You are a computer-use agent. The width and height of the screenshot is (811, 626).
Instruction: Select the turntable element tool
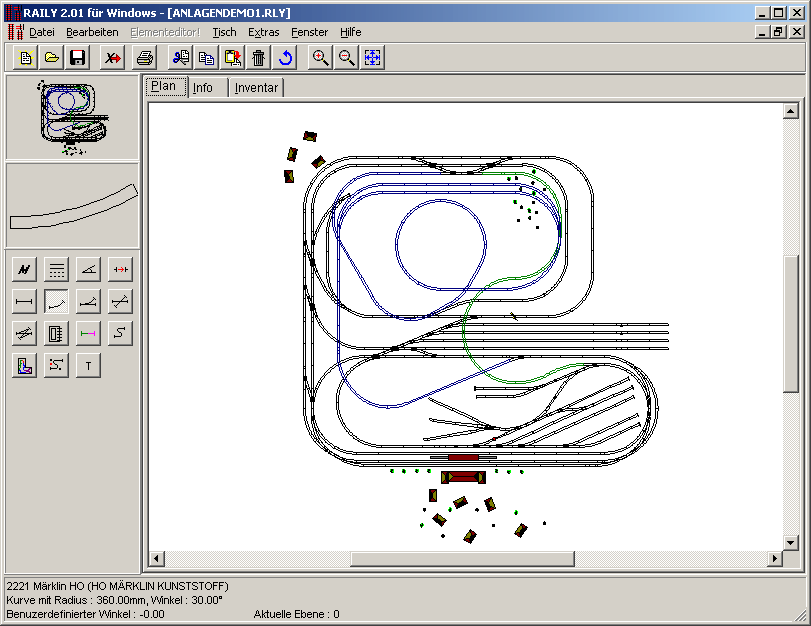pos(56,333)
